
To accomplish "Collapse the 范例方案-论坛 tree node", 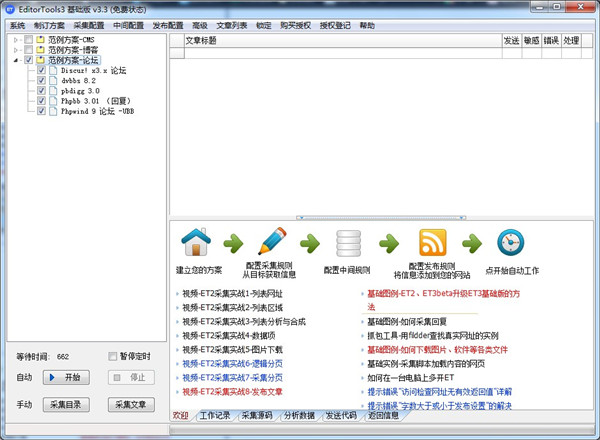I will click(16, 60).
